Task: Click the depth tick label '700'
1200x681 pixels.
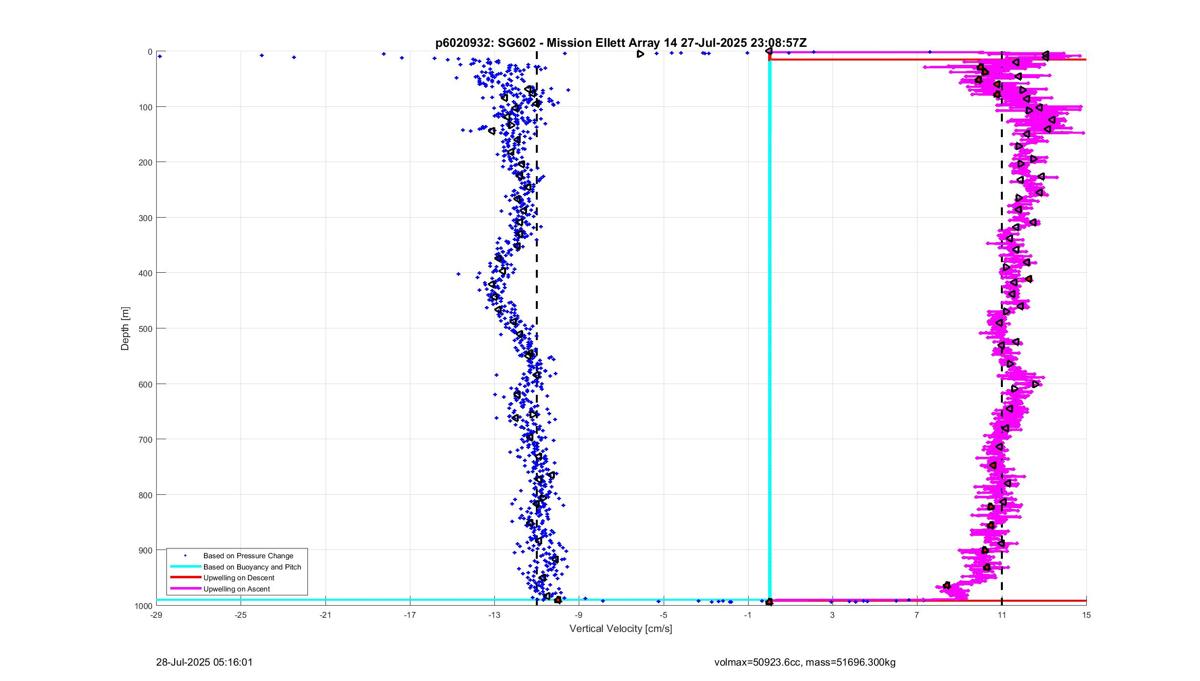Action: tap(145, 439)
